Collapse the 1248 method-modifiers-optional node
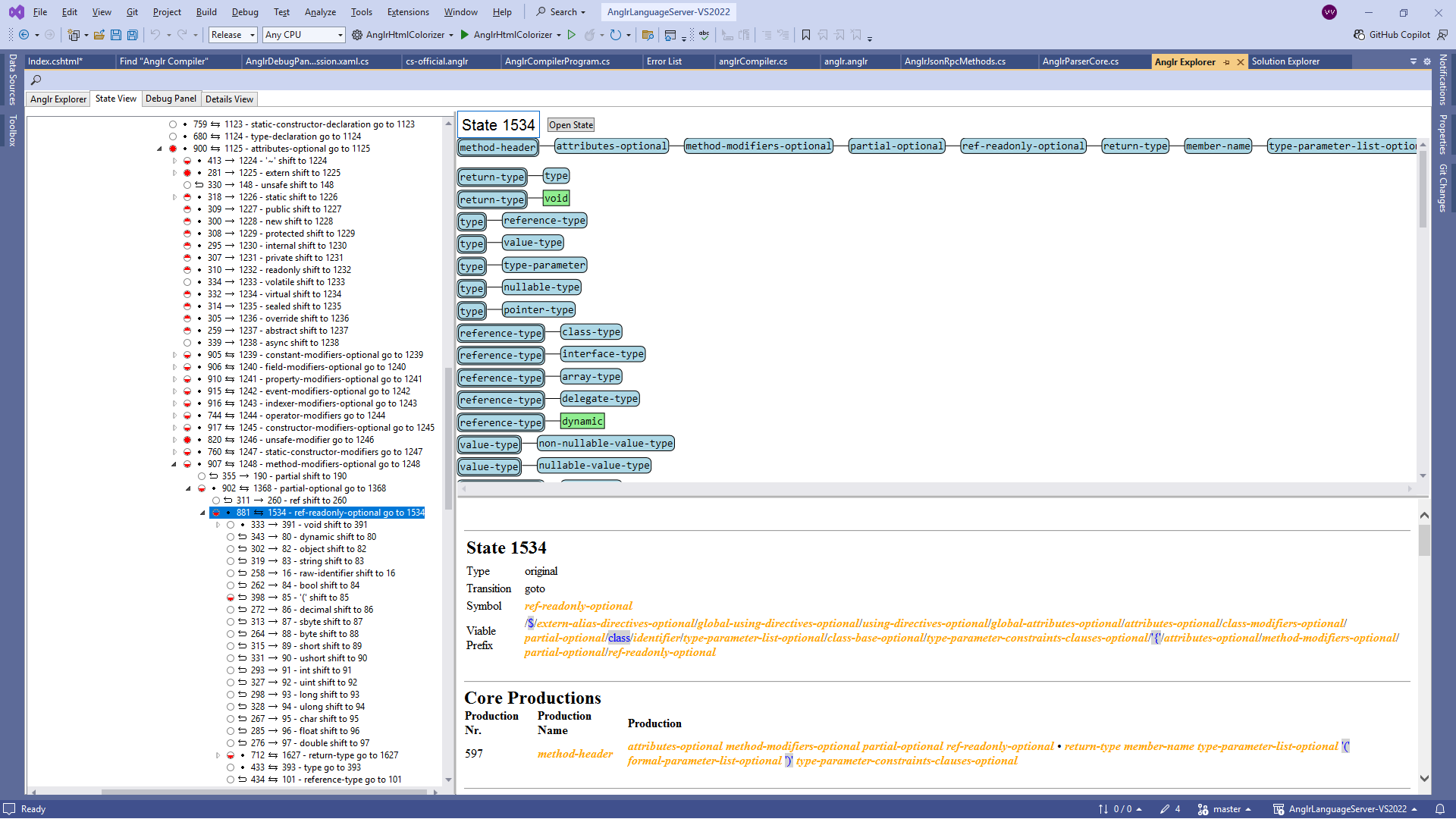This screenshot has width=1456, height=819. 174,464
